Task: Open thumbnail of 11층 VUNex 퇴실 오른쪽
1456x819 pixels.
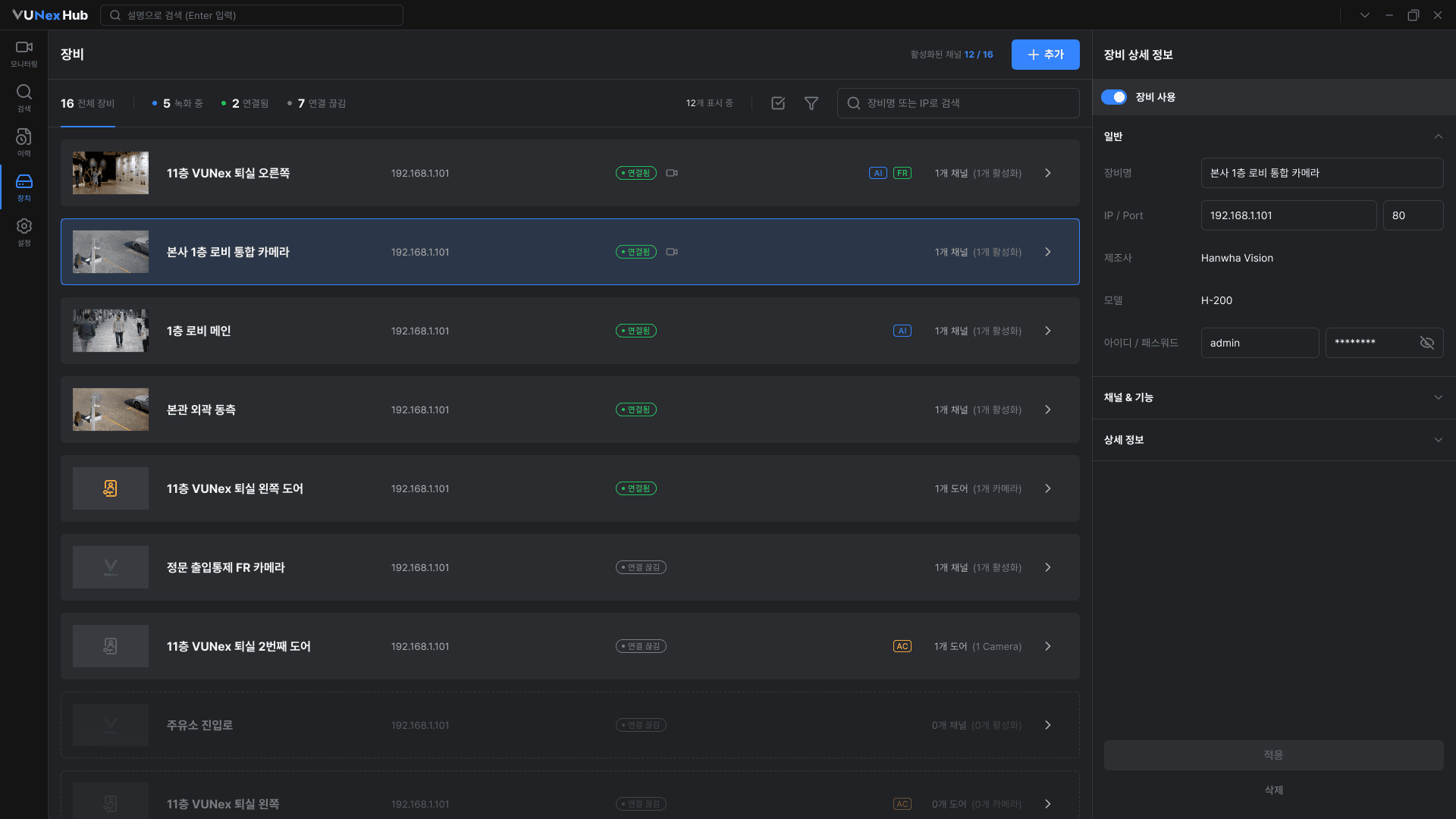Action: coord(111,173)
